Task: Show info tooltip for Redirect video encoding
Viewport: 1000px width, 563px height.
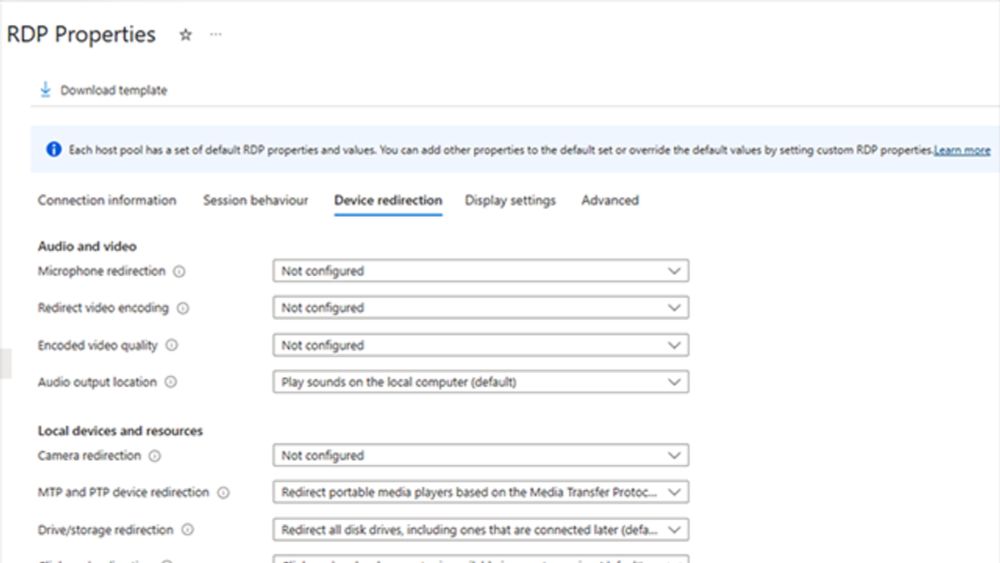Action: (182, 309)
